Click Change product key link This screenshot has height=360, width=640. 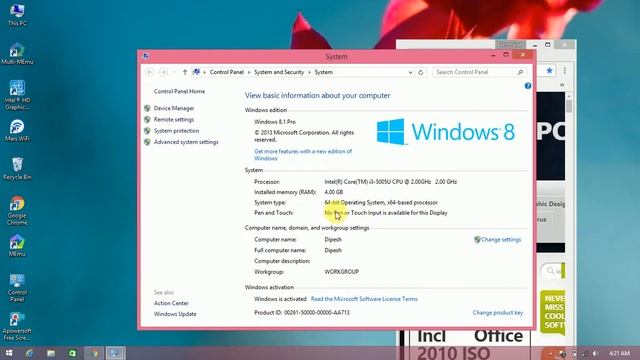pyautogui.click(x=498, y=313)
